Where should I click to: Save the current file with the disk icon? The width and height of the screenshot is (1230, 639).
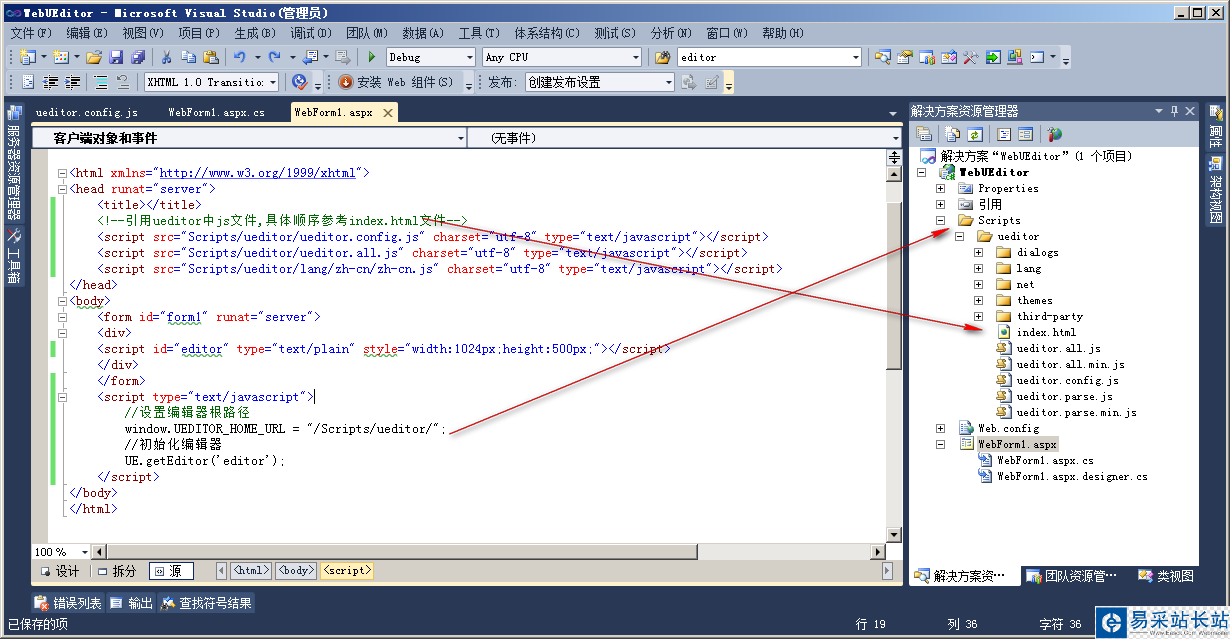pos(116,57)
